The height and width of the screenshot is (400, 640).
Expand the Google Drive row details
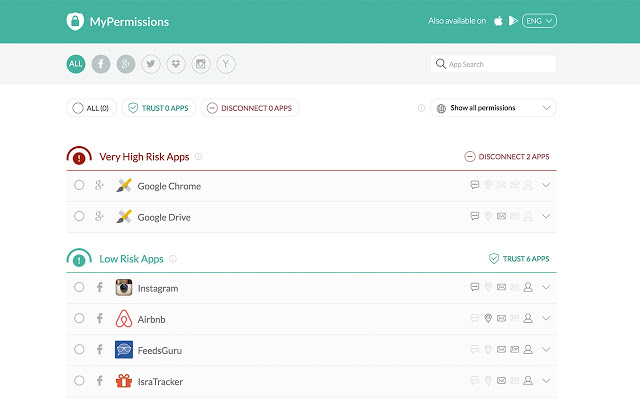(546, 216)
